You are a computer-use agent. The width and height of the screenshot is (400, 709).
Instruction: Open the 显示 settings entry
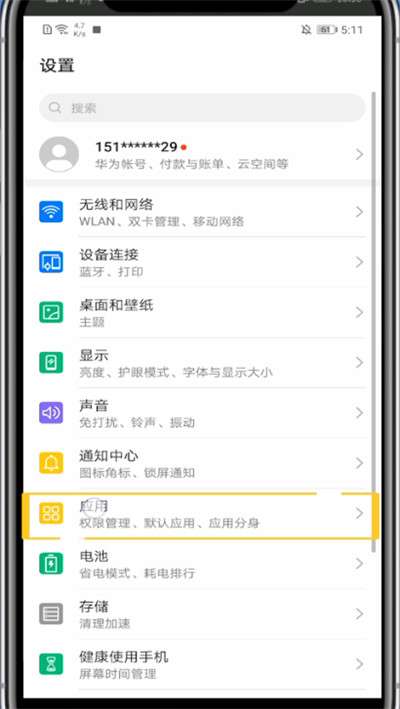(200, 362)
